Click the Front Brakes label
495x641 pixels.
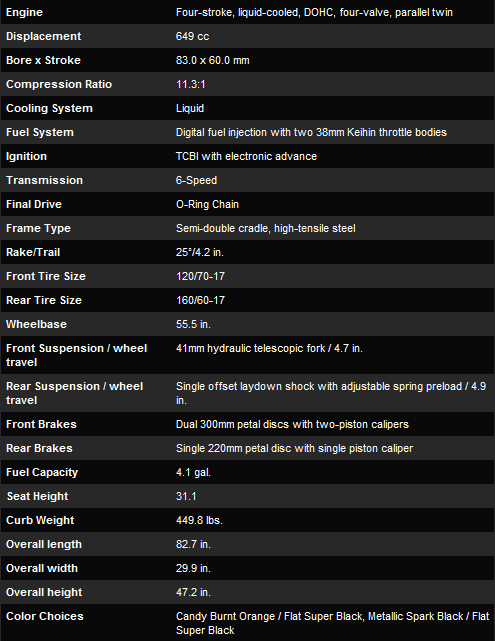pyautogui.click(x=41, y=424)
